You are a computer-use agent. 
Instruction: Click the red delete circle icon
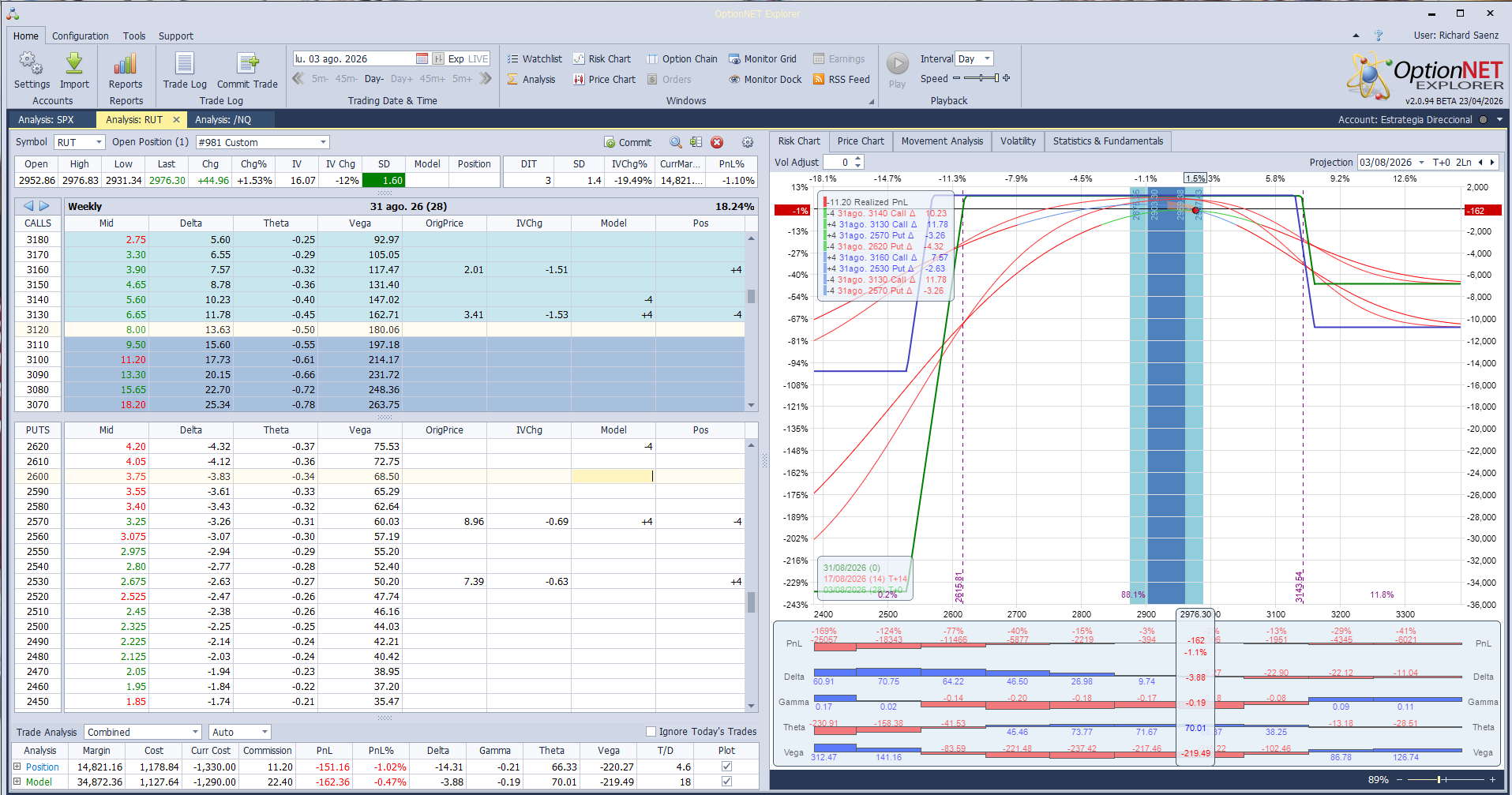(717, 142)
